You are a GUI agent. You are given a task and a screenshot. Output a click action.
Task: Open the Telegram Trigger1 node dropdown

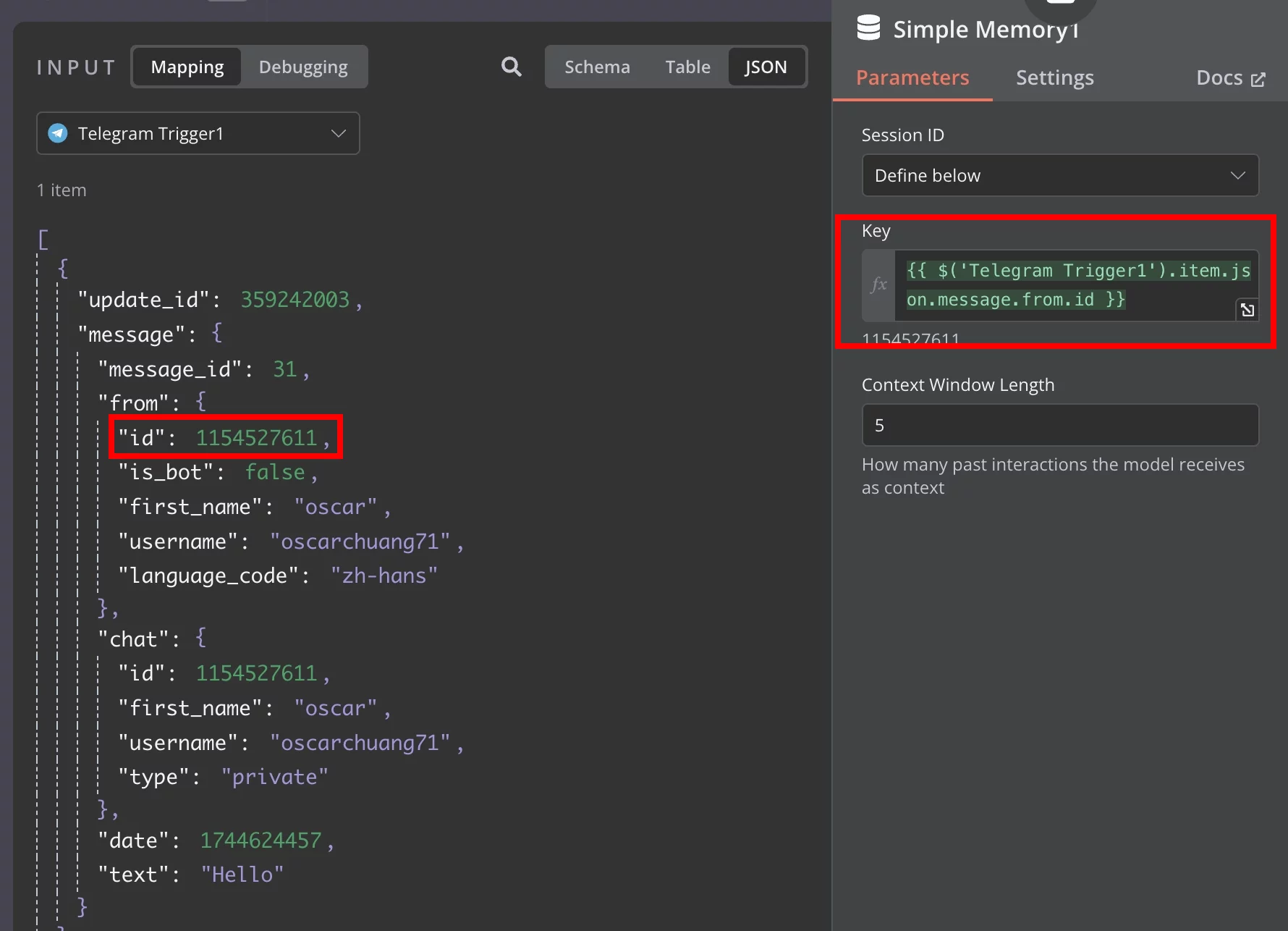tap(198, 133)
